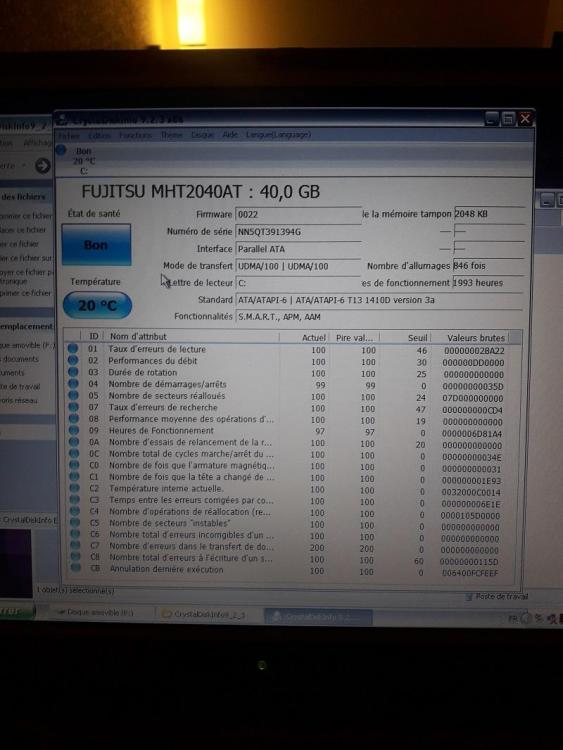The height and width of the screenshot is (750, 563).
Task: Click the Fonctionnalités field S.M.A.R.T., APM, AAM
Action: coord(379,317)
